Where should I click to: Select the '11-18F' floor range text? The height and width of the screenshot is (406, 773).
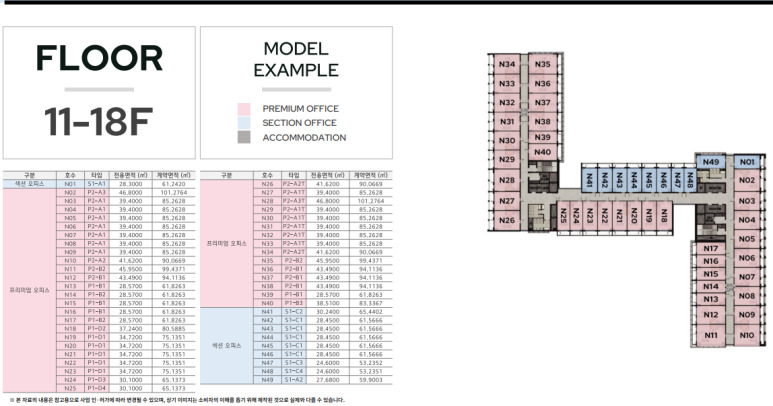coord(99,122)
